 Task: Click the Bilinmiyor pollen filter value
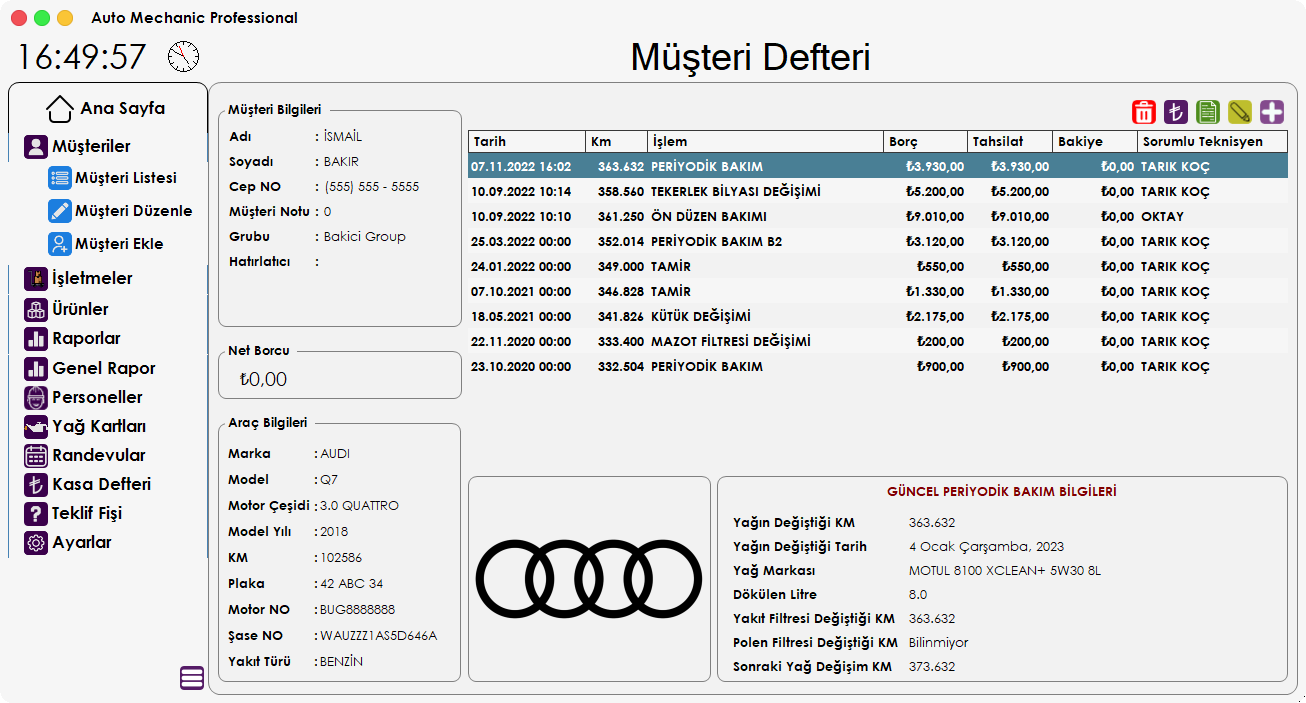tap(938, 643)
